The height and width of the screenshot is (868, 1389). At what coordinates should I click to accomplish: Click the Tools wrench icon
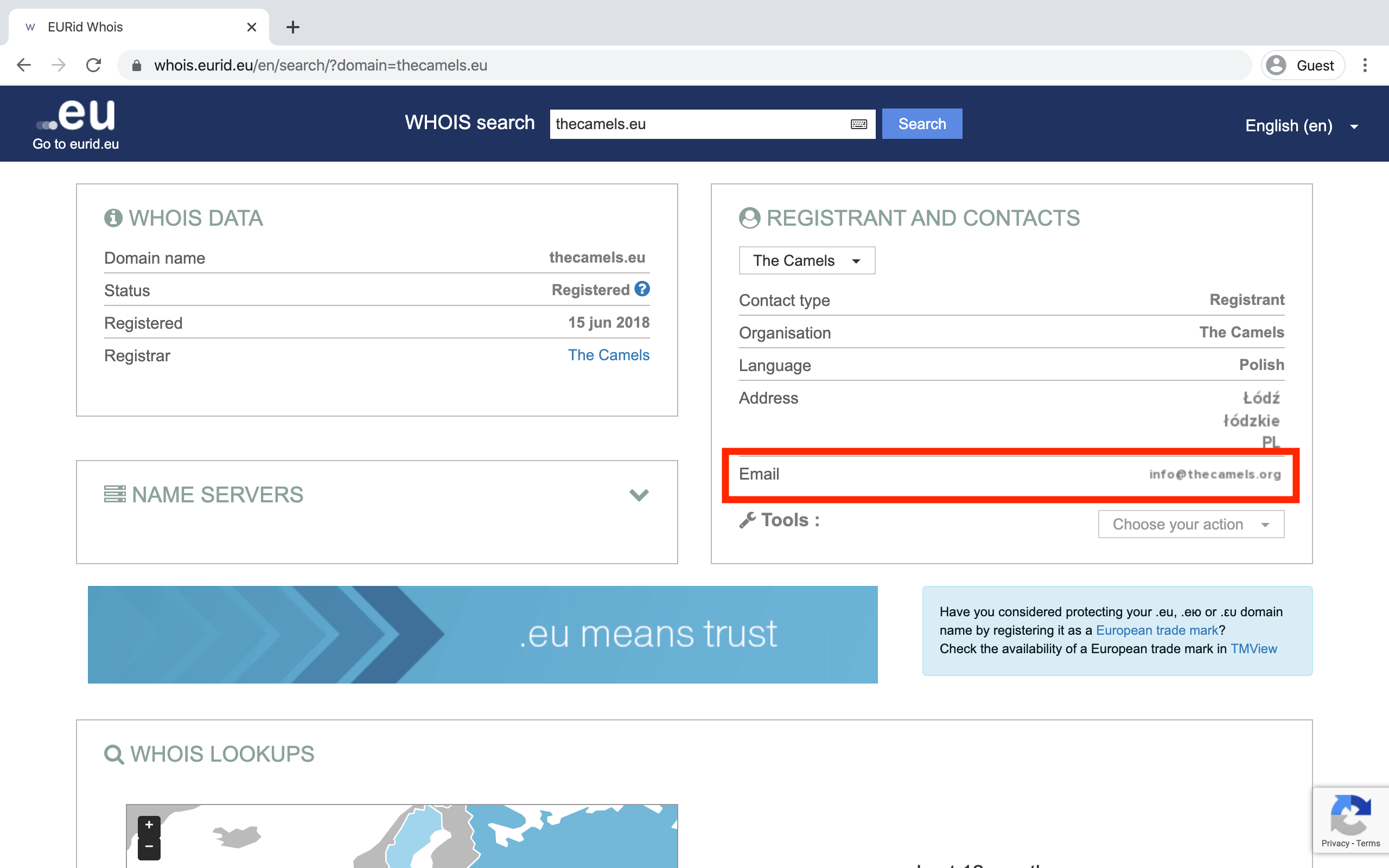pyautogui.click(x=747, y=520)
